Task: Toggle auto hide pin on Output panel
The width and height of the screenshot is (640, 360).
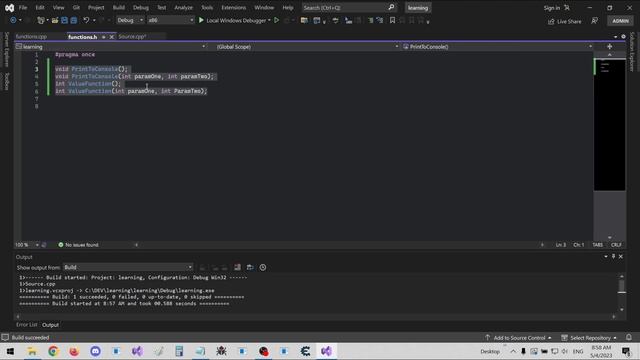Action: pos(613,256)
